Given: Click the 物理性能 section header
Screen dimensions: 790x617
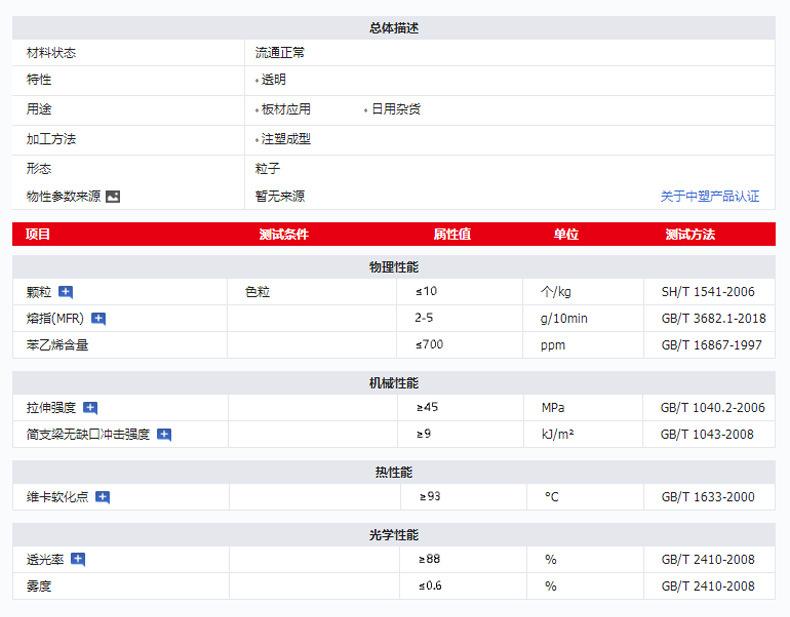Looking at the screenshot, I should pyautogui.click(x=394, y=267).
